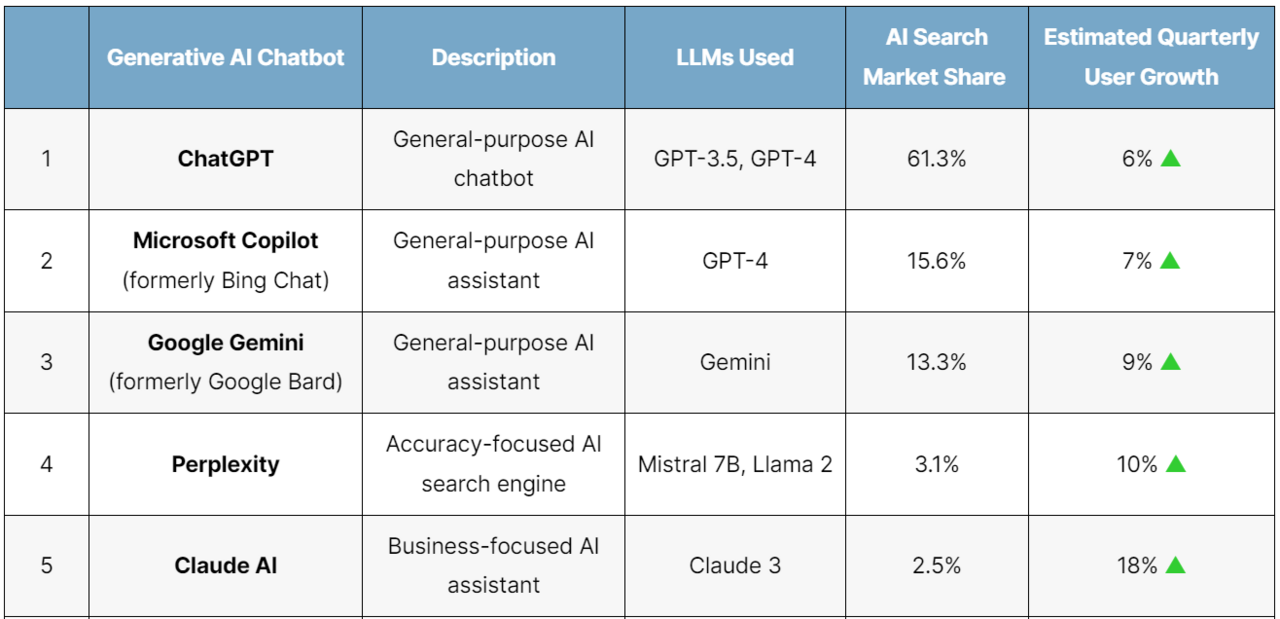
Task: Click the AI Search Market Share header
Action: point(936,57)
